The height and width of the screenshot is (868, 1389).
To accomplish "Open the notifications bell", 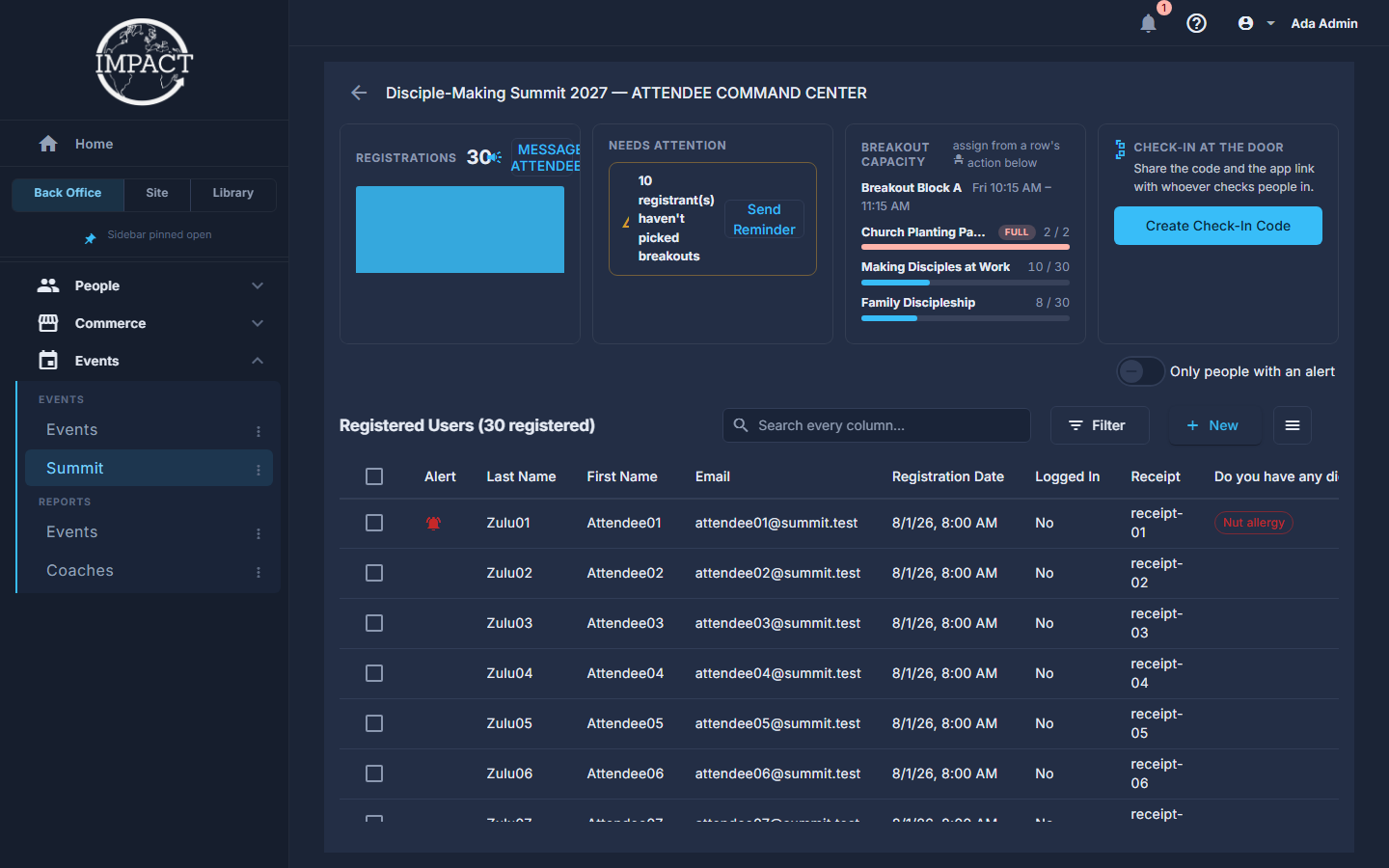I will point(1148,23).
